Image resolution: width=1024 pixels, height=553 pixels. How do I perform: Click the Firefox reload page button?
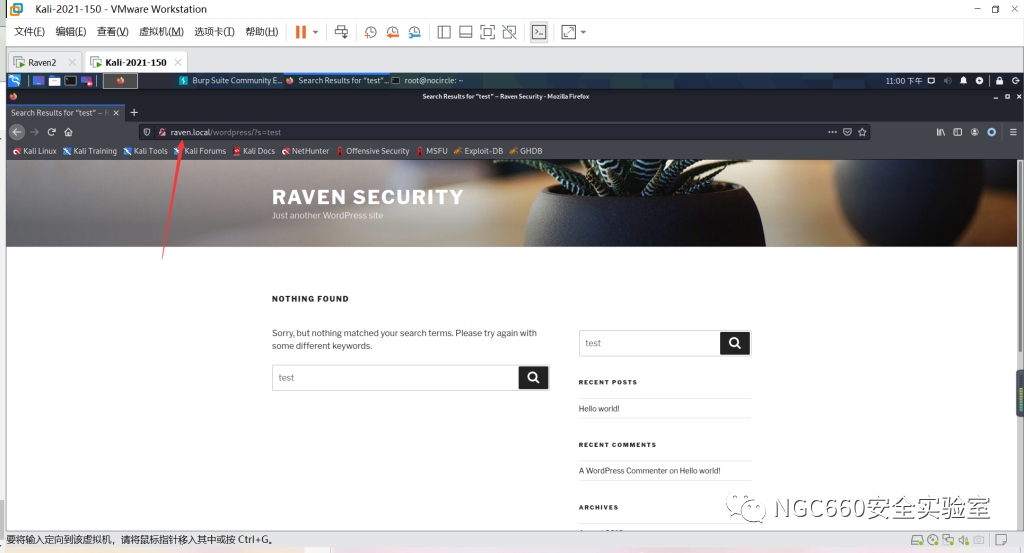point(51,132)
